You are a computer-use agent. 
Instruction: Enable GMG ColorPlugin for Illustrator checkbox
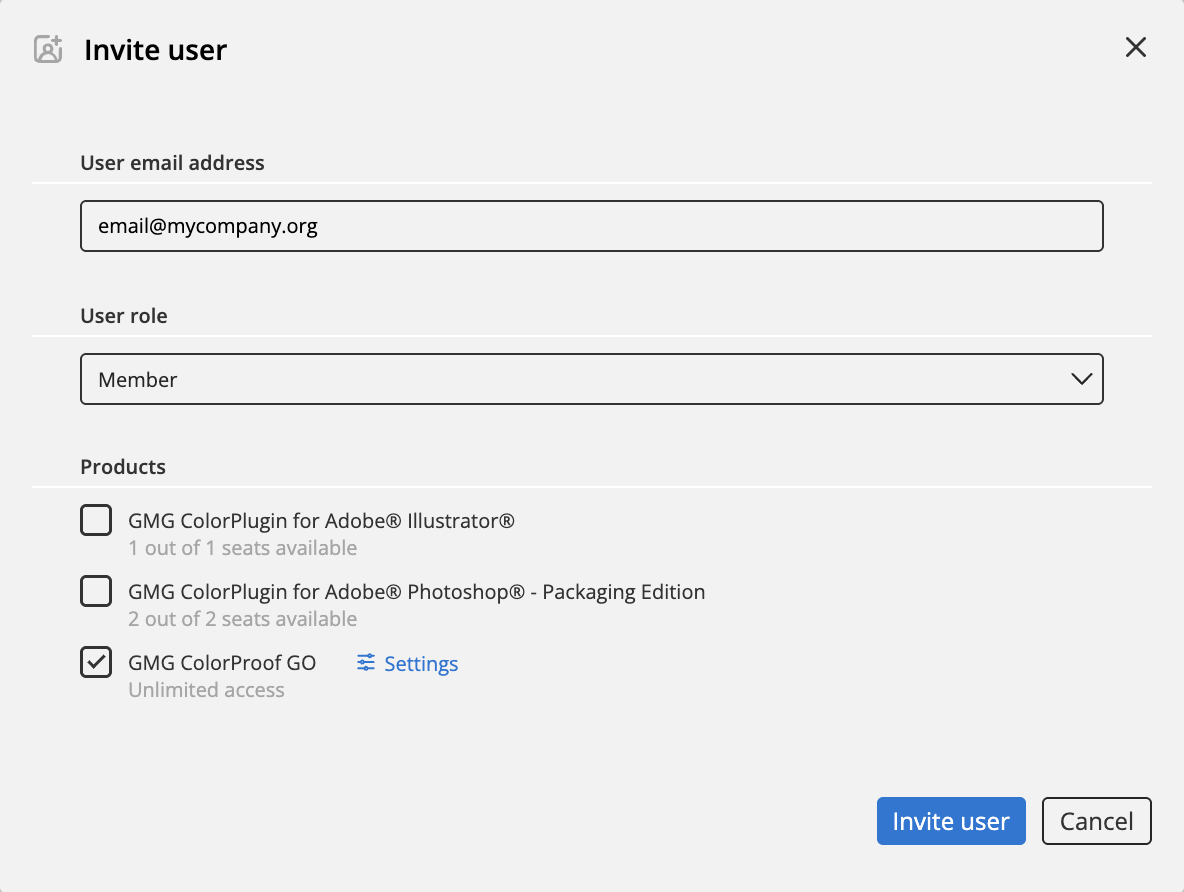pos(96,520)
